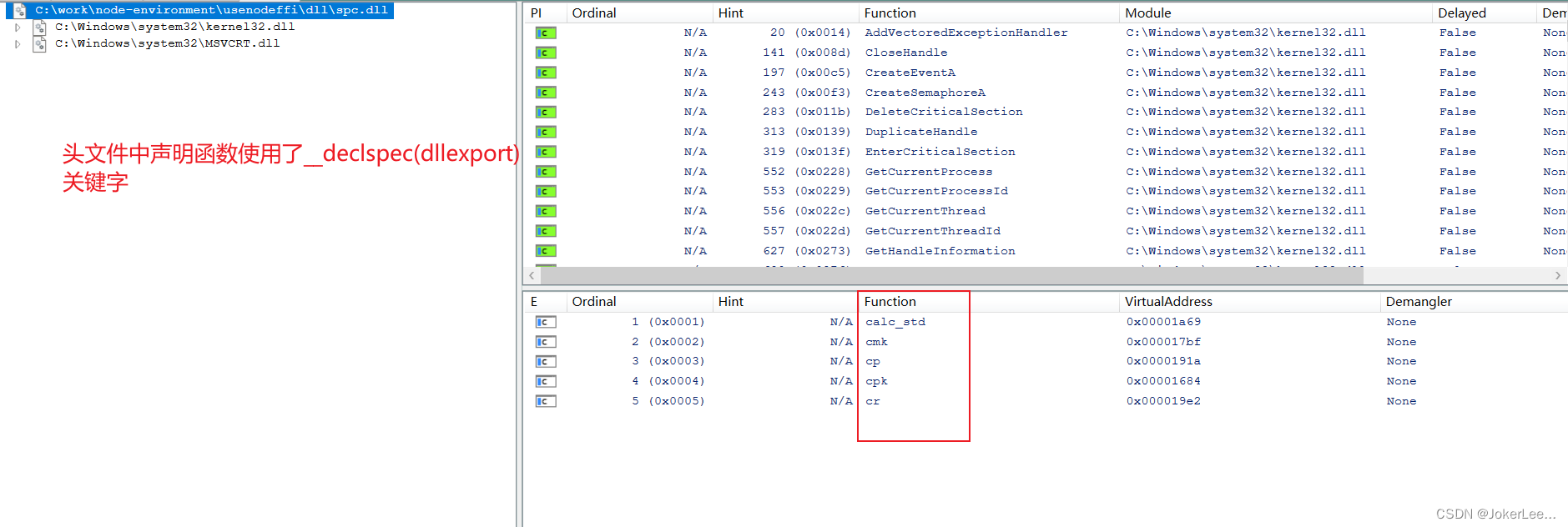Screen dimensions: 1568x527
Task: Select C:\Windows\system32\MSVCRT.dll in module tree
Action: pyautogui.click(x=168, y=43)
